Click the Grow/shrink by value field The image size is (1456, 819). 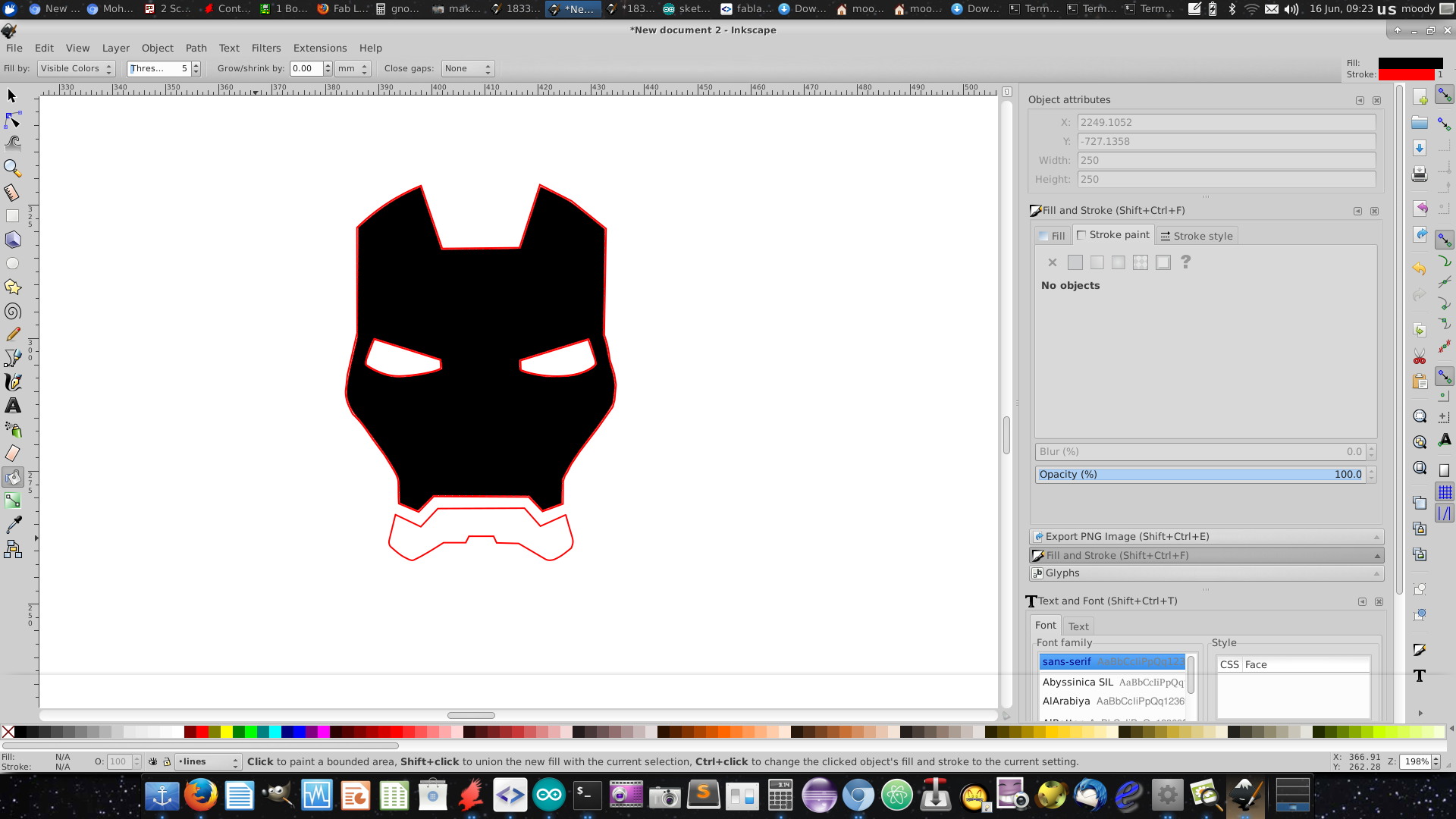306,69
